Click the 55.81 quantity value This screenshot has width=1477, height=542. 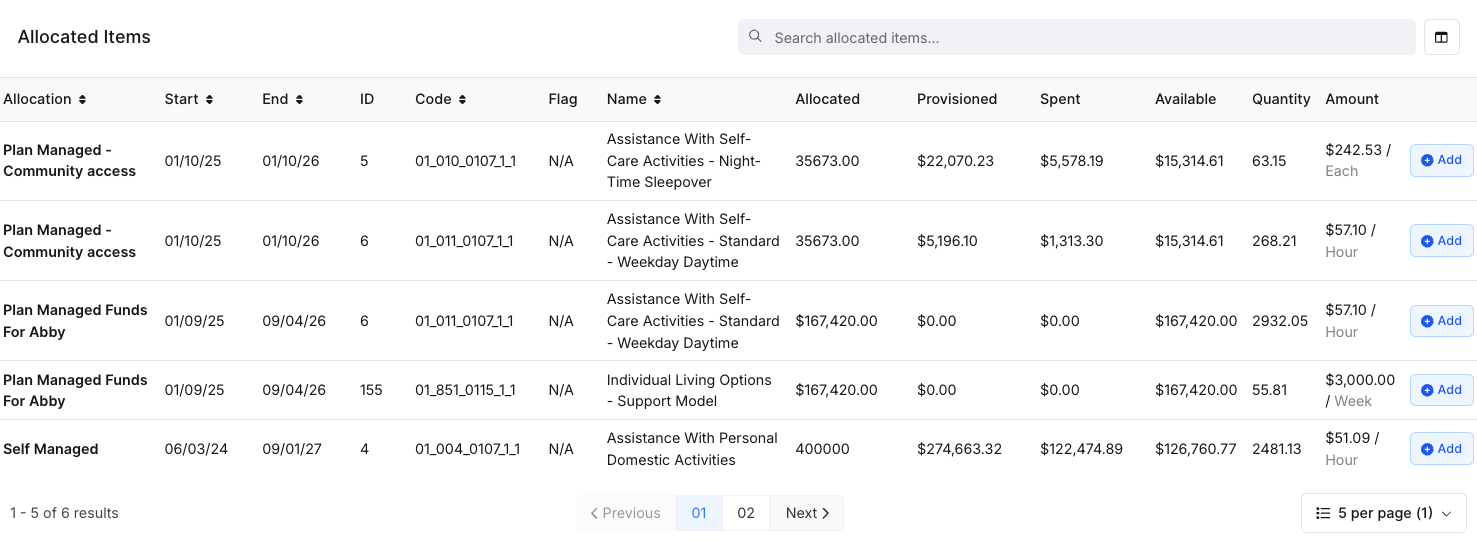(1270, 390)
